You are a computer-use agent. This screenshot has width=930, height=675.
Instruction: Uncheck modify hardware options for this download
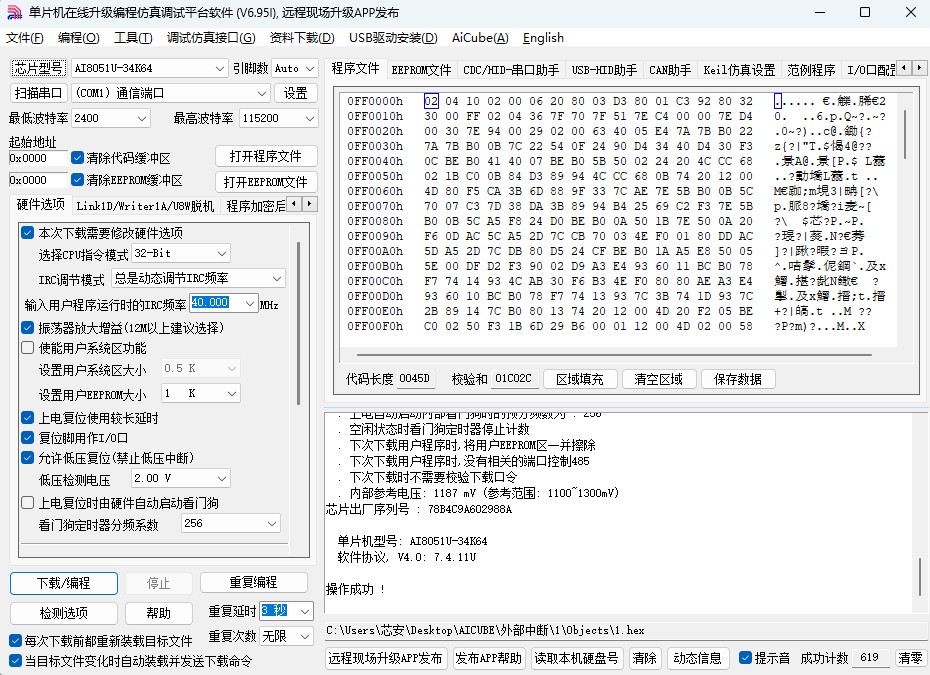click(27, 233)
